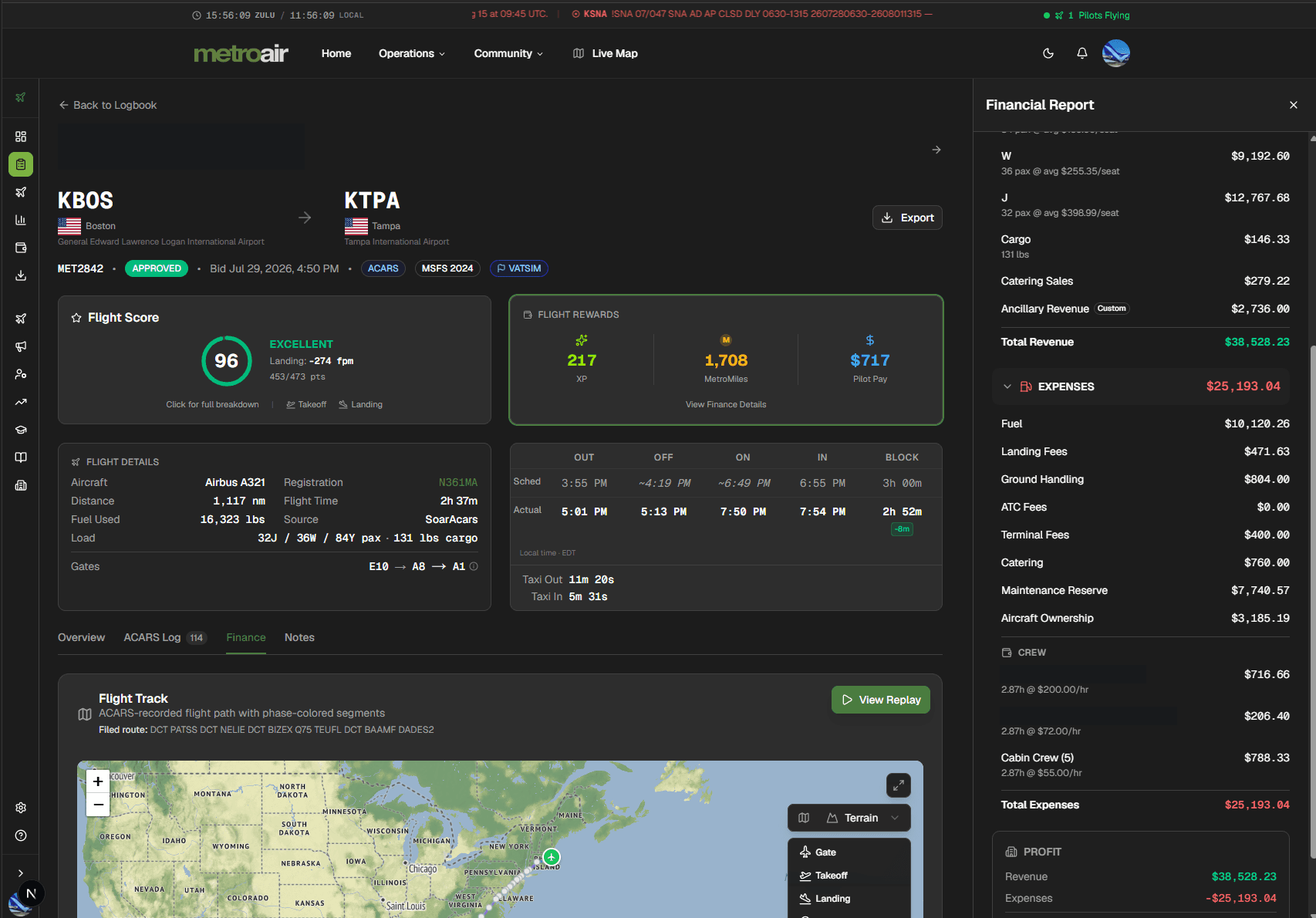Click the Export button
This screenshot has width=1316, height=918.
[907, 218]
